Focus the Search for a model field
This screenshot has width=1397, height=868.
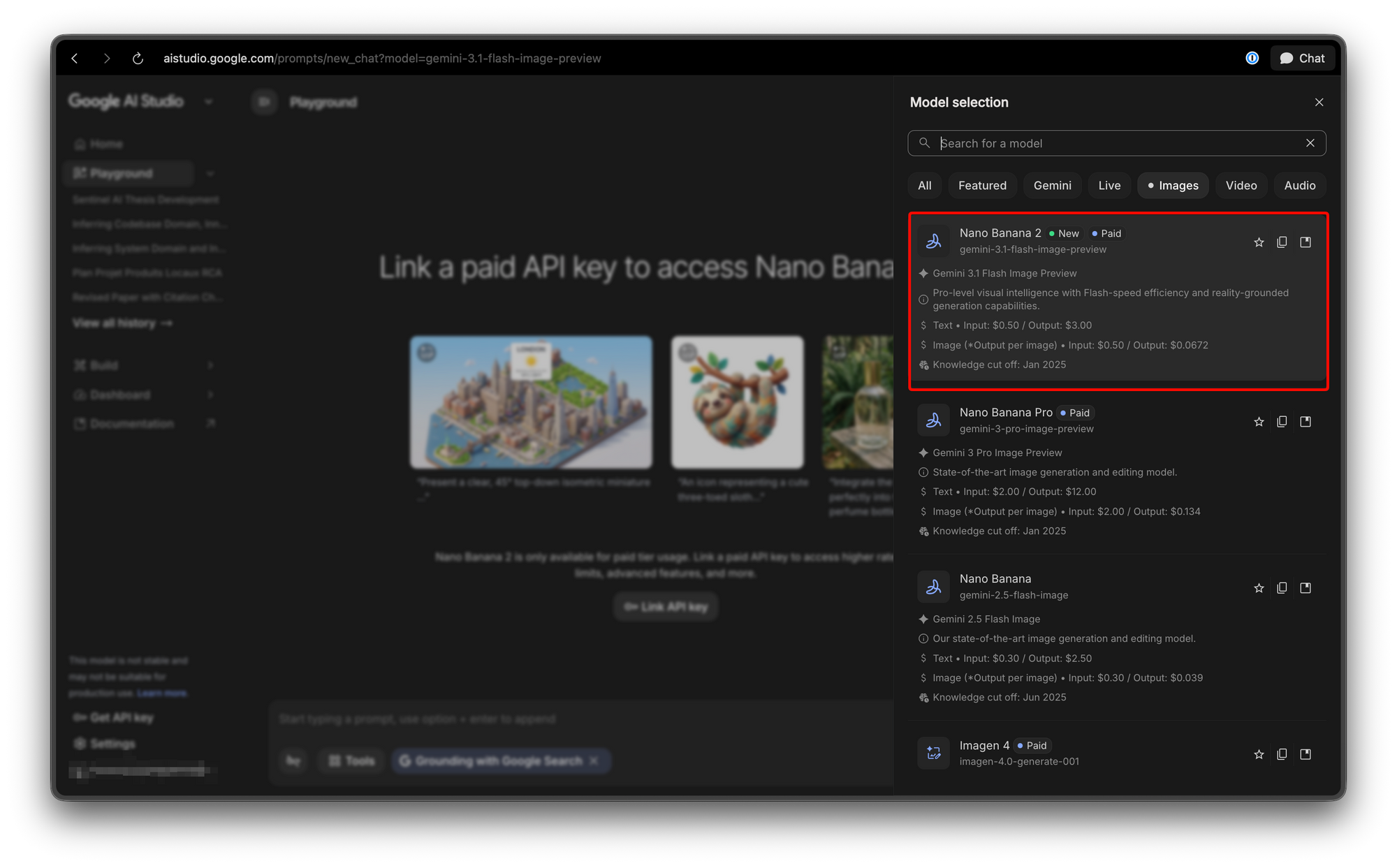(x=1116, y=143)
